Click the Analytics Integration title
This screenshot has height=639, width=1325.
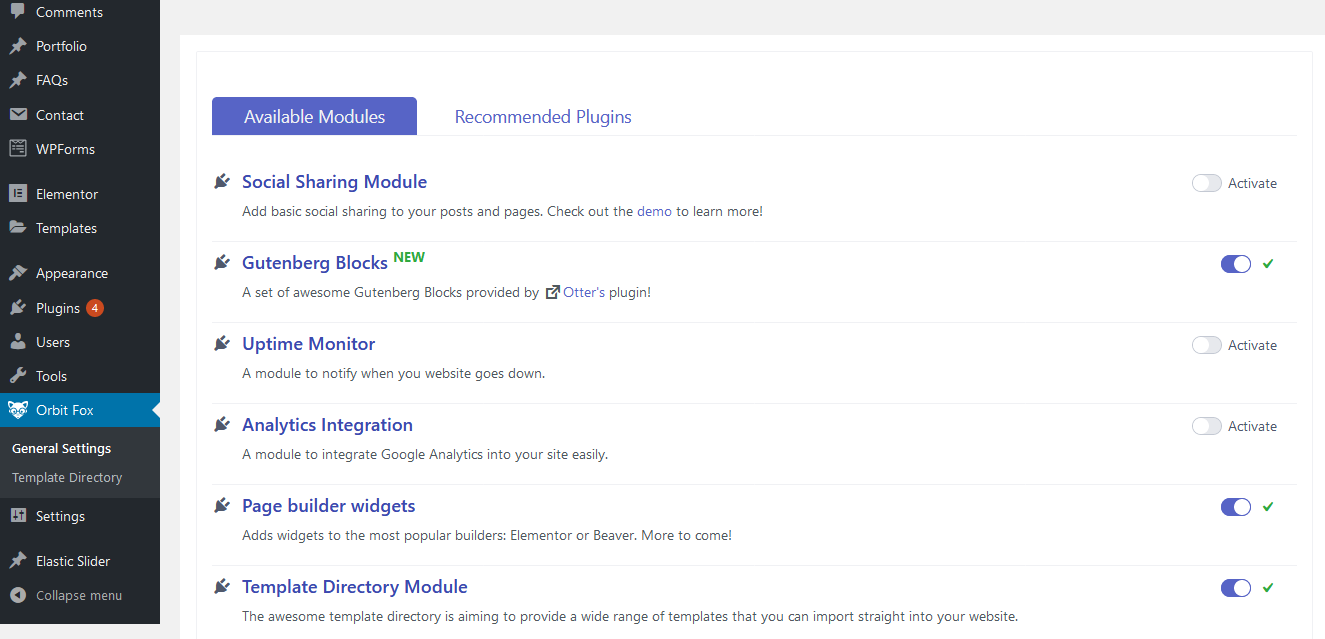[x=327, y=424]
